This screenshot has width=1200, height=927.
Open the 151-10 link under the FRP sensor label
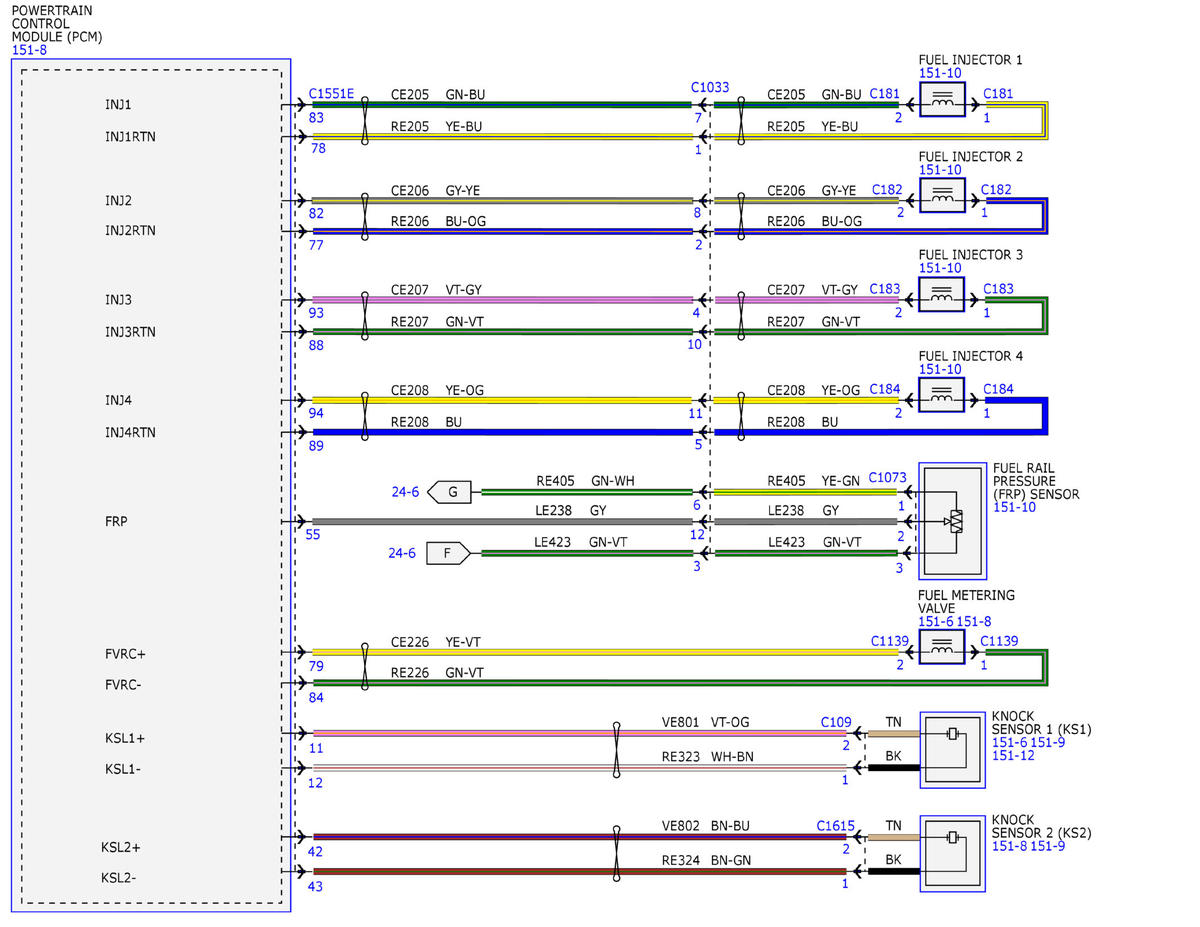[1014, 508]
